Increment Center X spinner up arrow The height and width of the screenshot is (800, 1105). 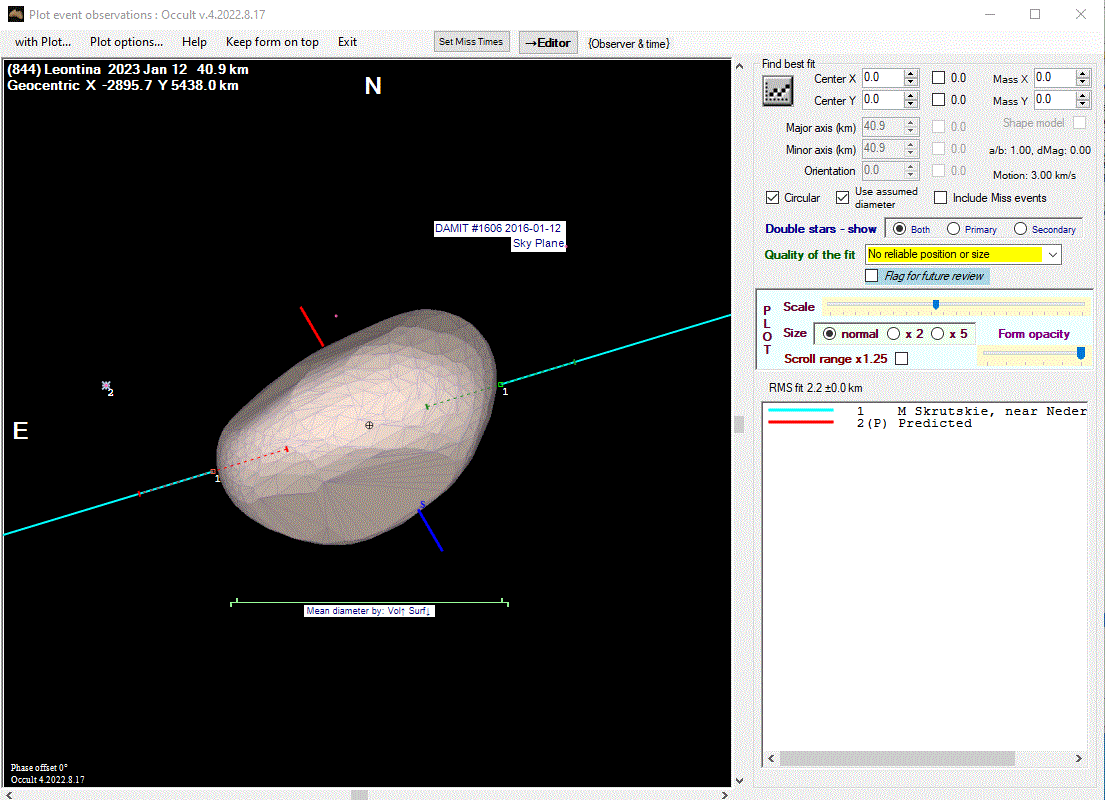pyautogui.click(x=910, y=73)
